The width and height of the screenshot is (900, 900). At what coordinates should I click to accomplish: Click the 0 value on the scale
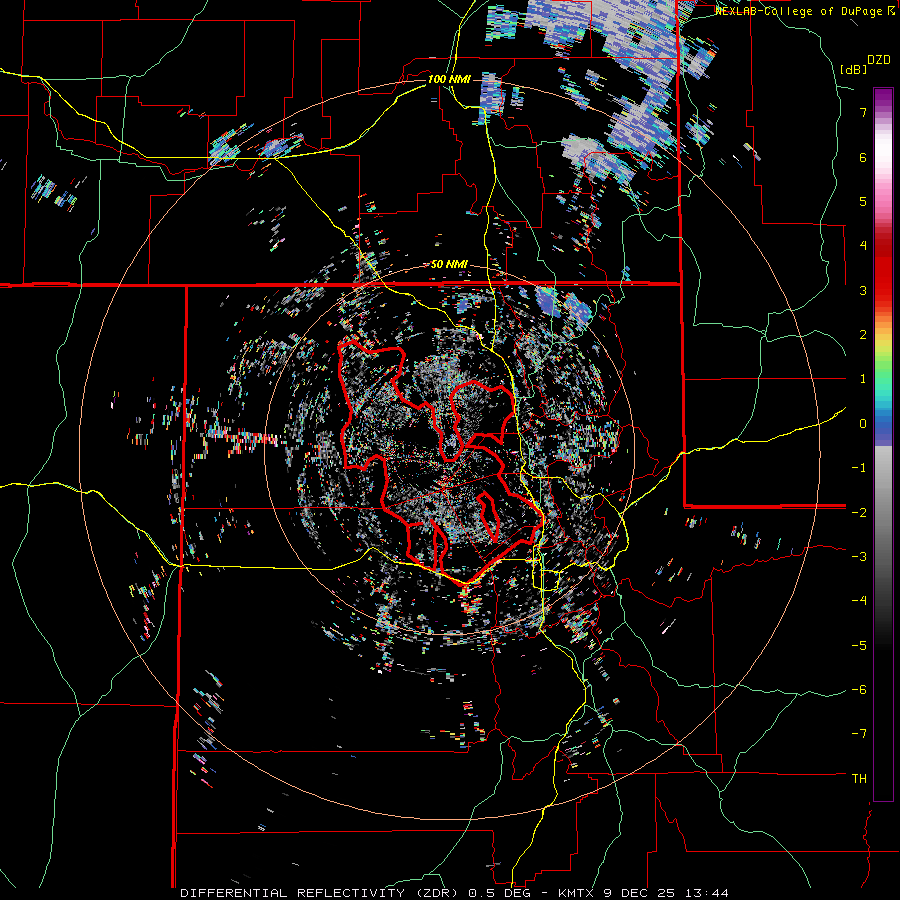point(863,424)
